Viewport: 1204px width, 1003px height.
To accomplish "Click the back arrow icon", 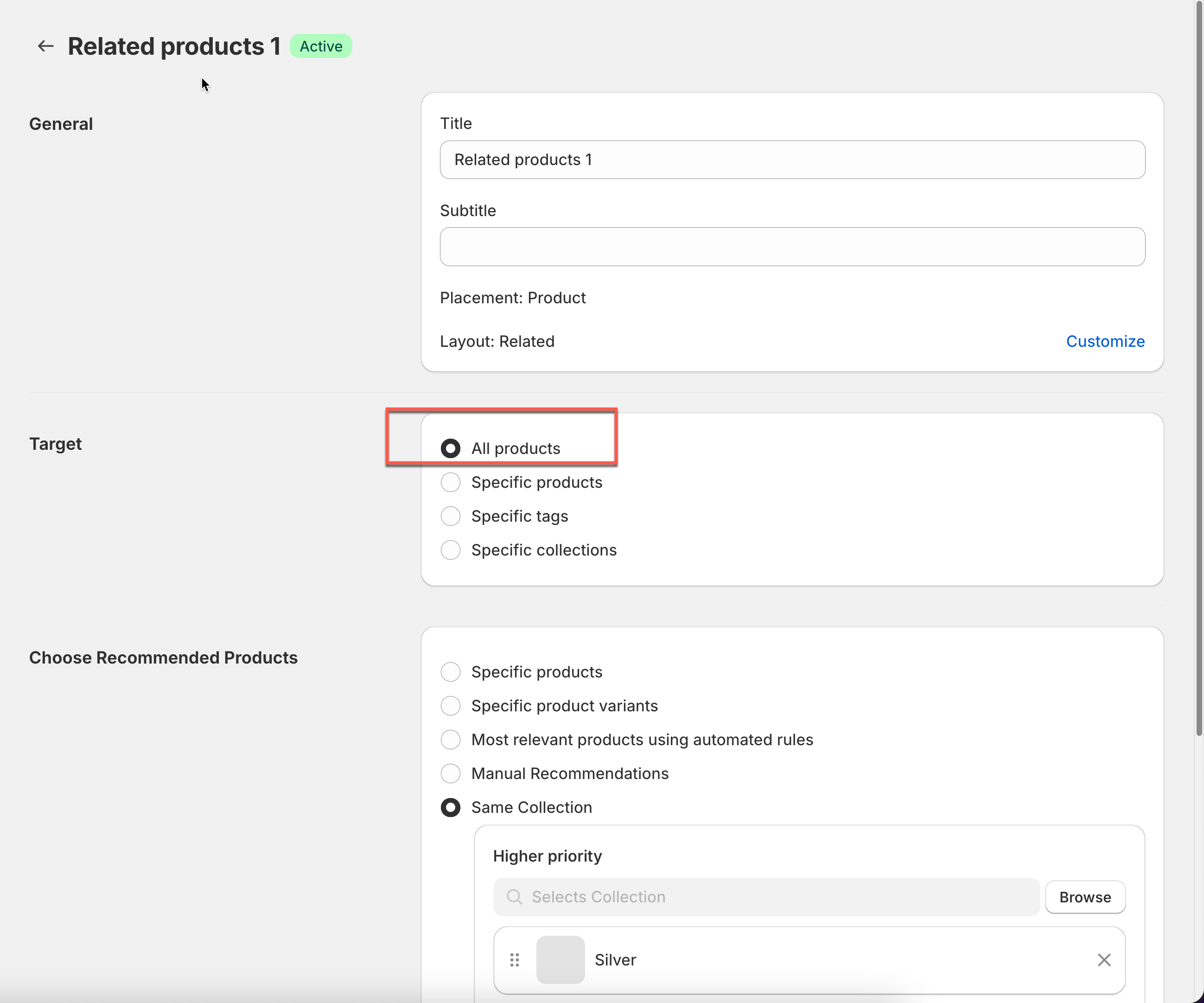I will [x=45, y=46].
